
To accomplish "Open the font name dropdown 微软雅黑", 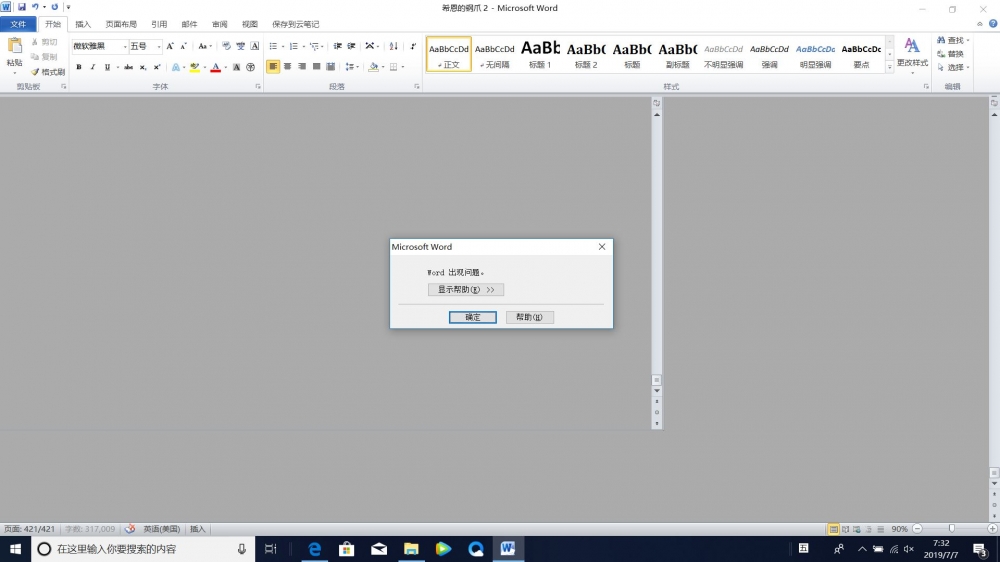I will click(125, 46).
